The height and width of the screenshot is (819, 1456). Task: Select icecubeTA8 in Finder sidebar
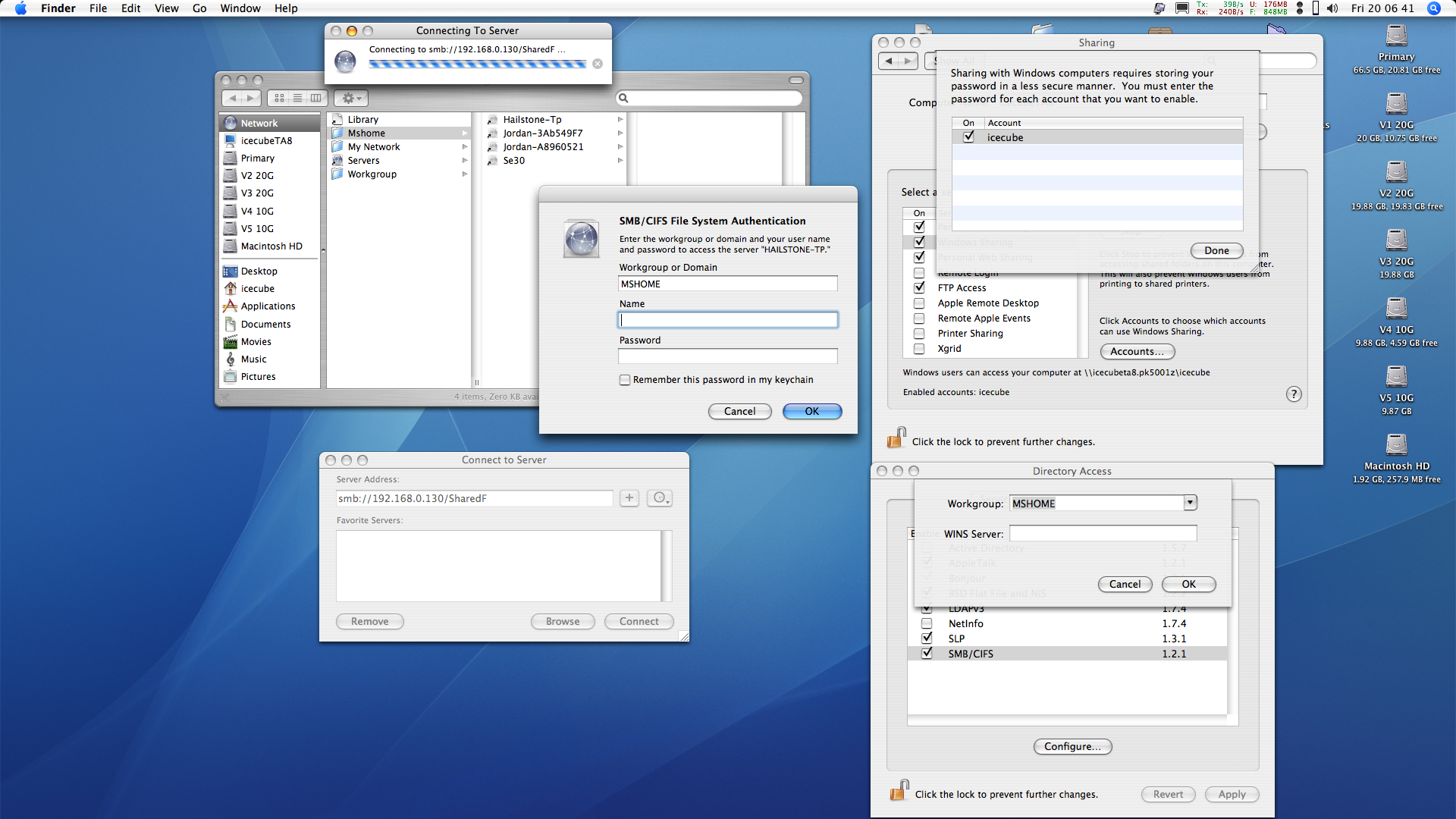(x=270, y=141)
